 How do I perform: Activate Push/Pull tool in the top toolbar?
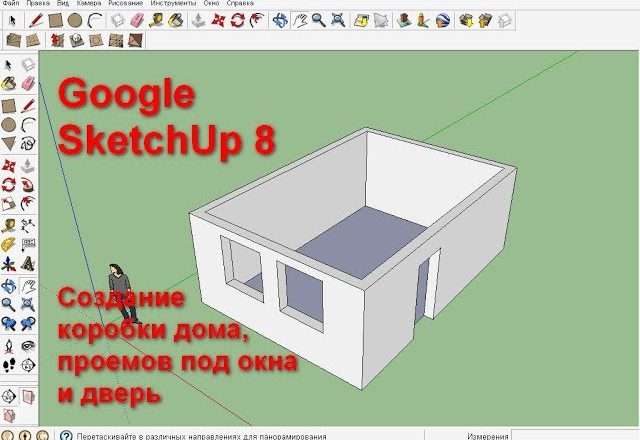(x=198, y=20)
